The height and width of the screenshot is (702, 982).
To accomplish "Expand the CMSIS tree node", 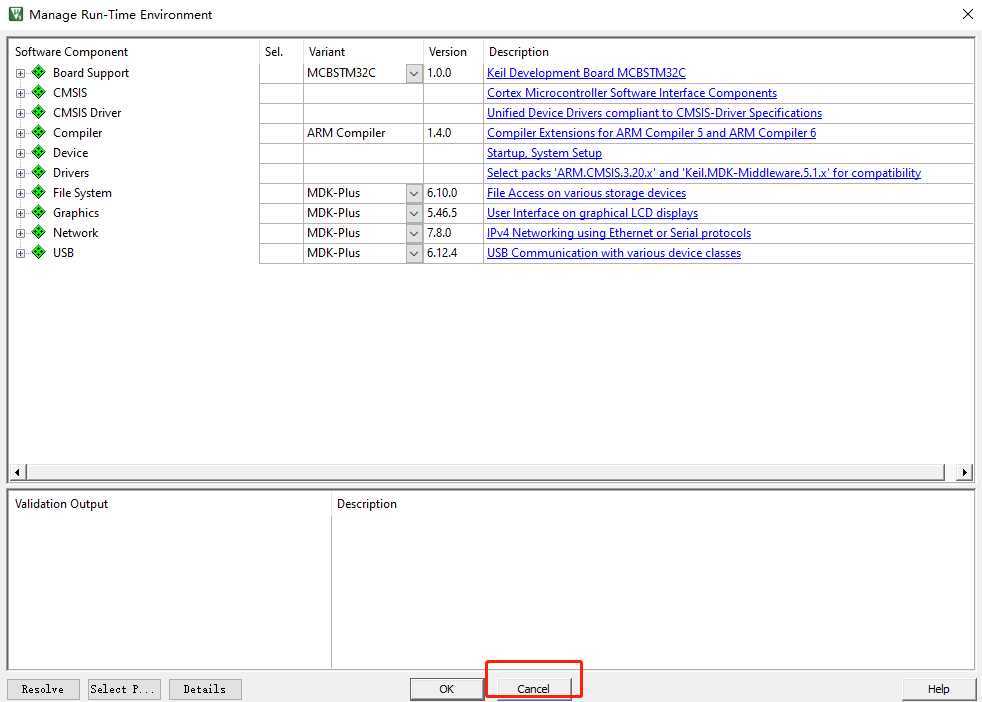I will tap(20, 93).
